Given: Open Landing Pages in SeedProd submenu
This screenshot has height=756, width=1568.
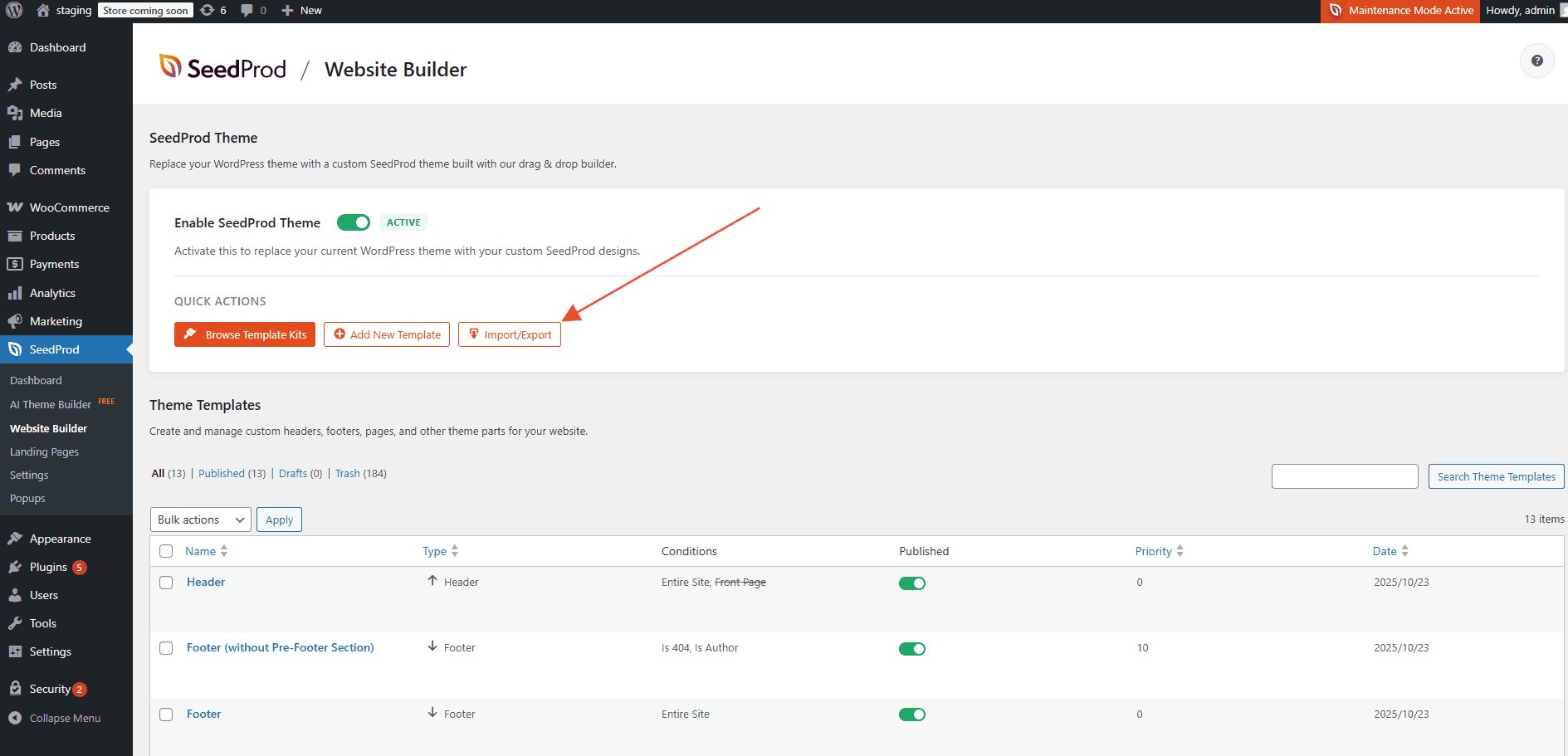Looking at the screenshot, I should [x=44, y=451].
